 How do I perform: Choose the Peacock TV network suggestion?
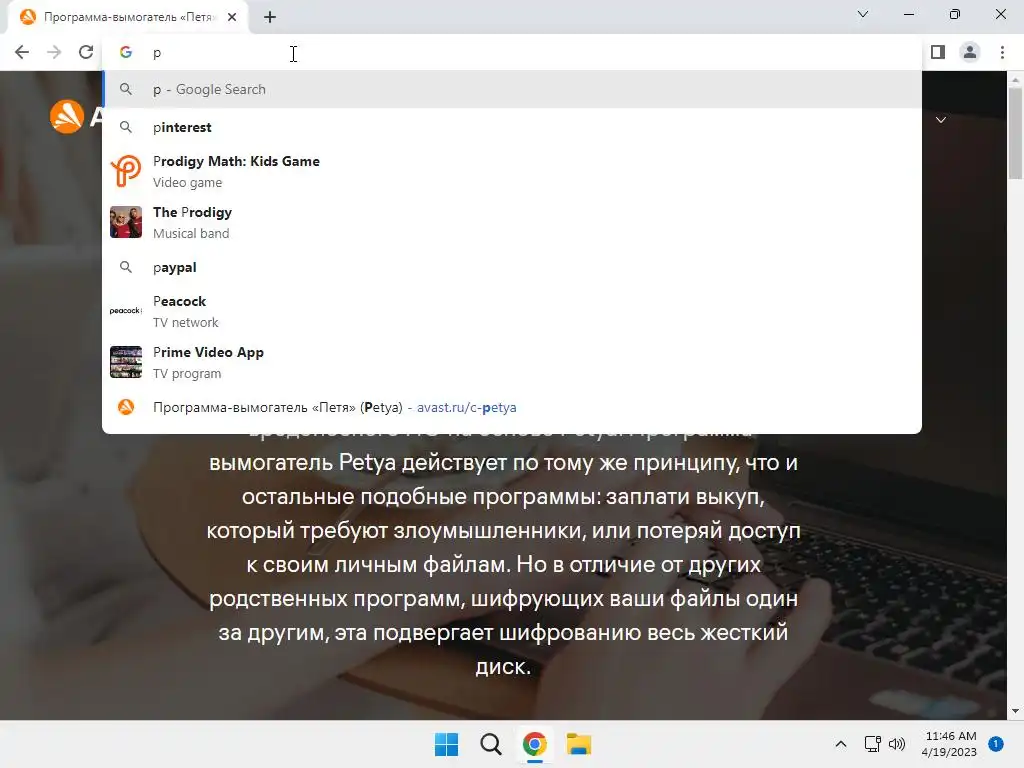(512, 311)
